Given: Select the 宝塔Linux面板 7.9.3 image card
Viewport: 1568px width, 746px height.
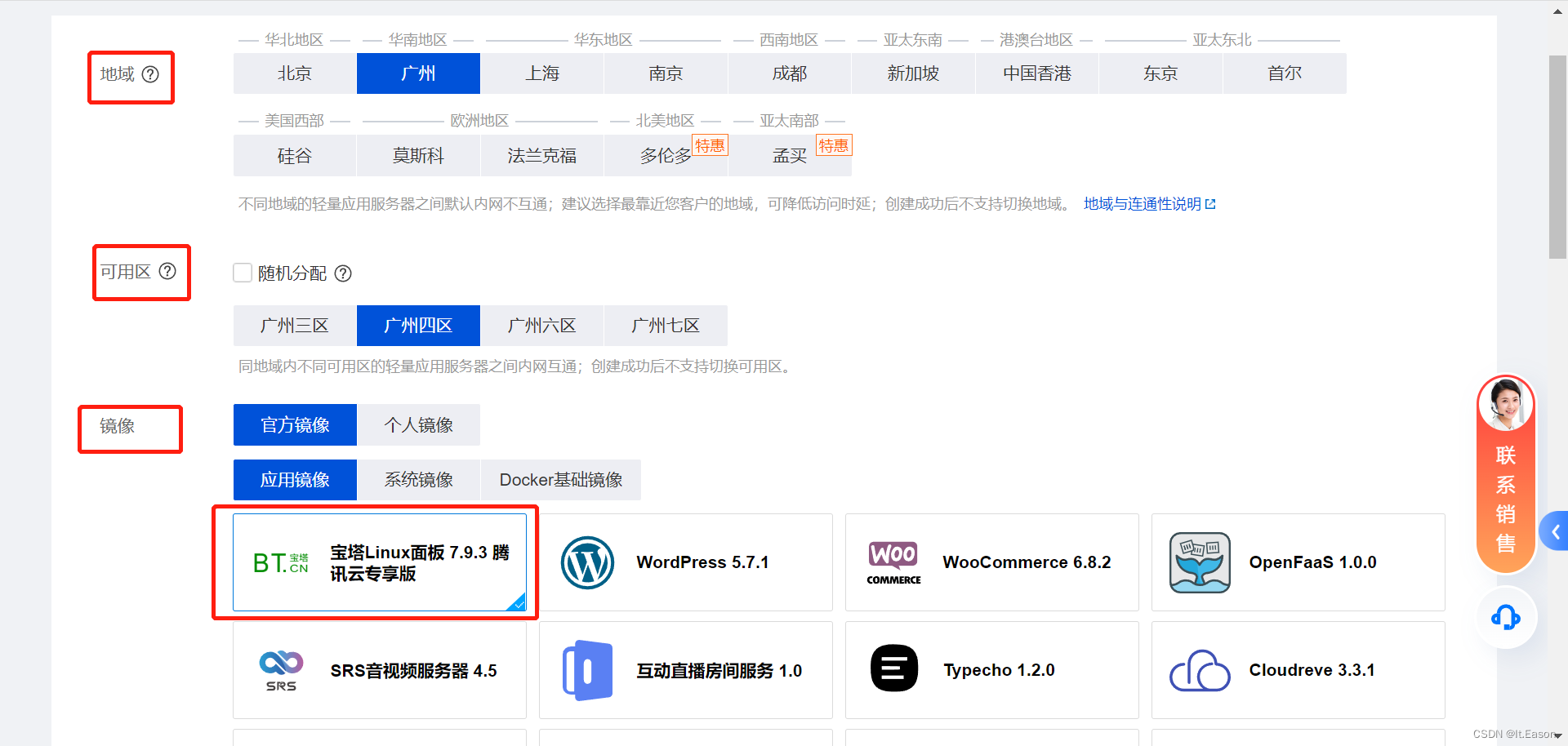Looking at the screenshot, I should [380, 562].
